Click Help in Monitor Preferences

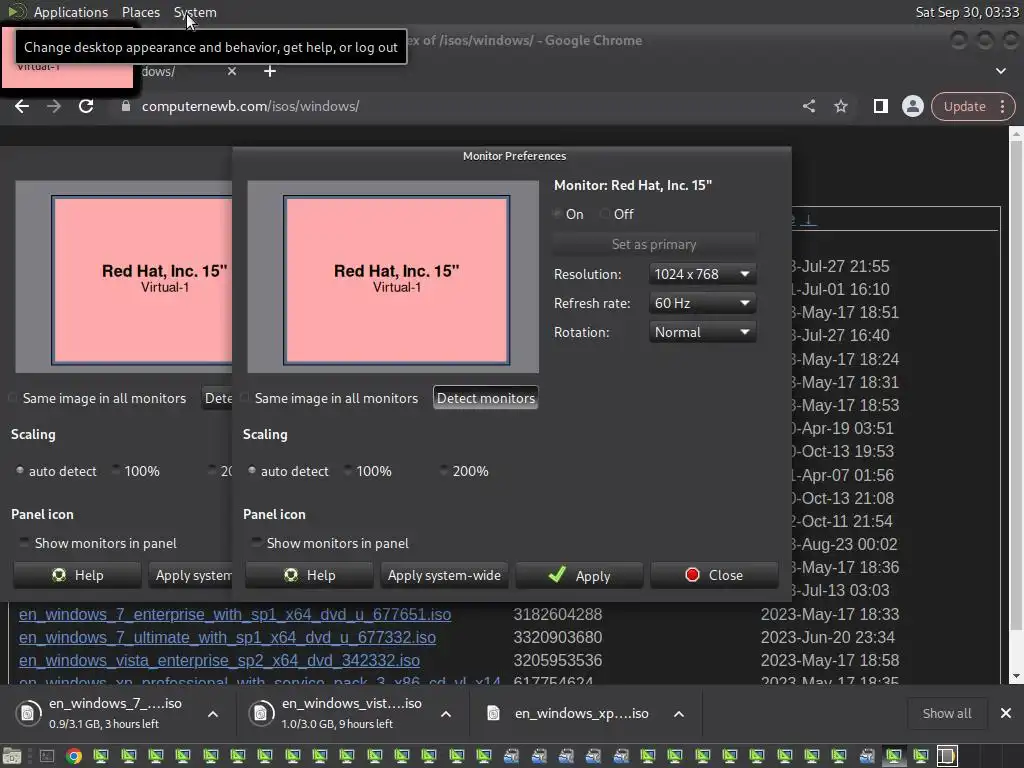coord(310,575)
